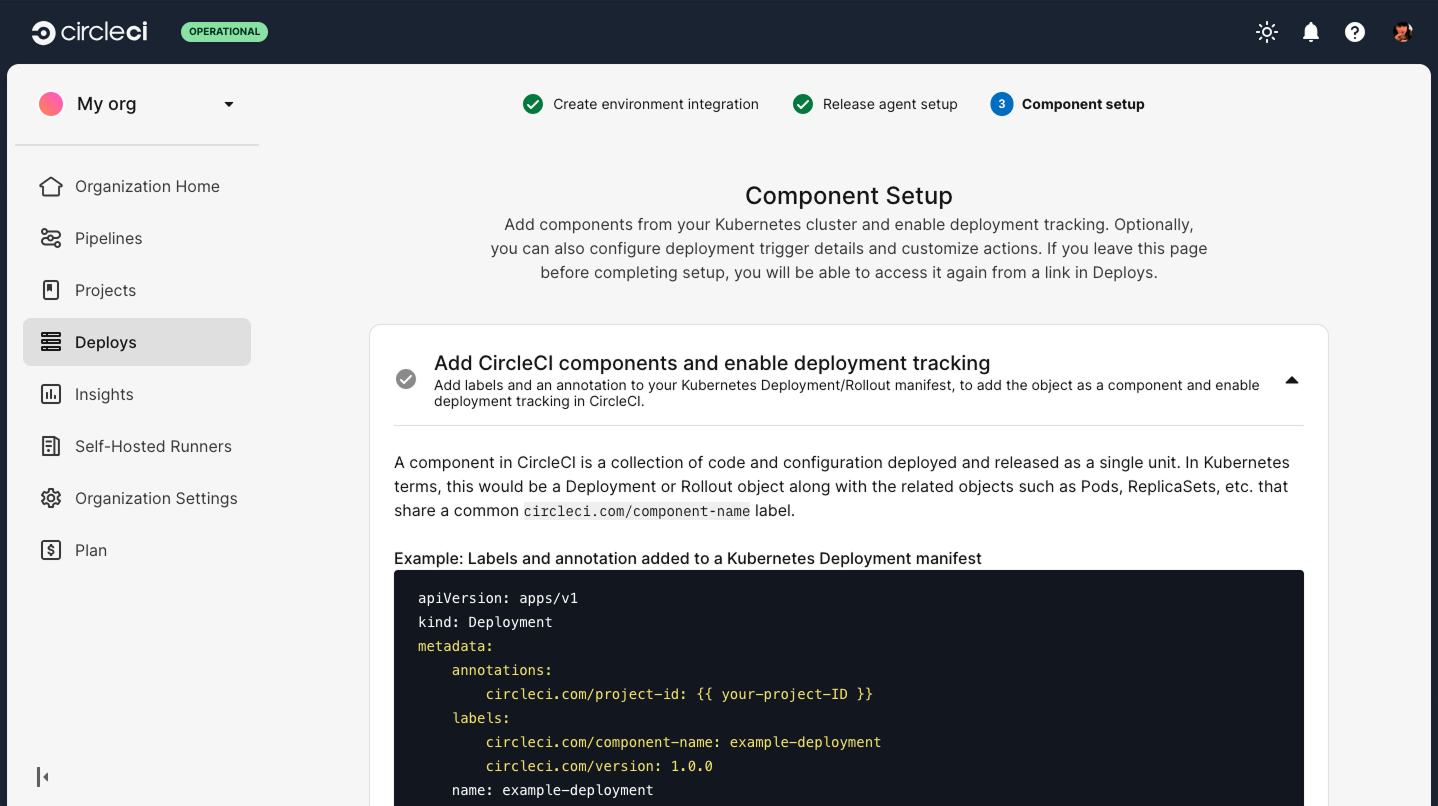Click the metadata: code line
The image size is (1438, 806).
click(456, 646)
